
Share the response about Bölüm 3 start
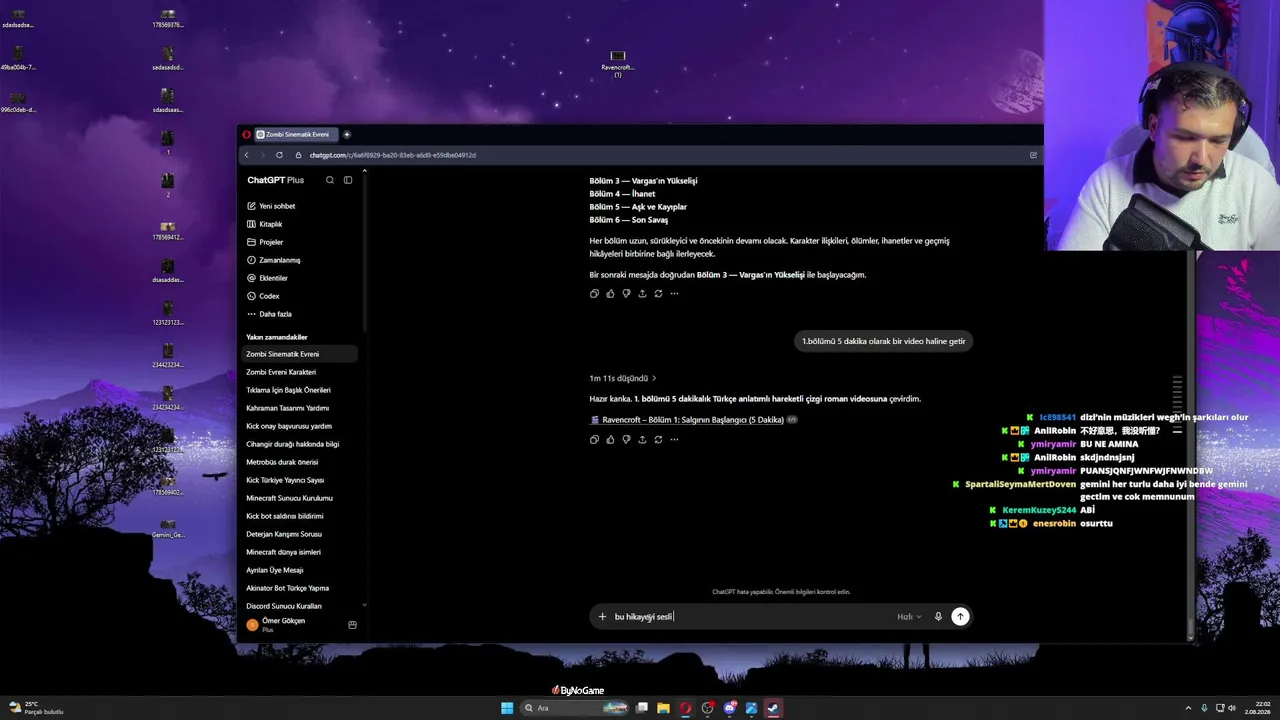(x=642, y=293)
